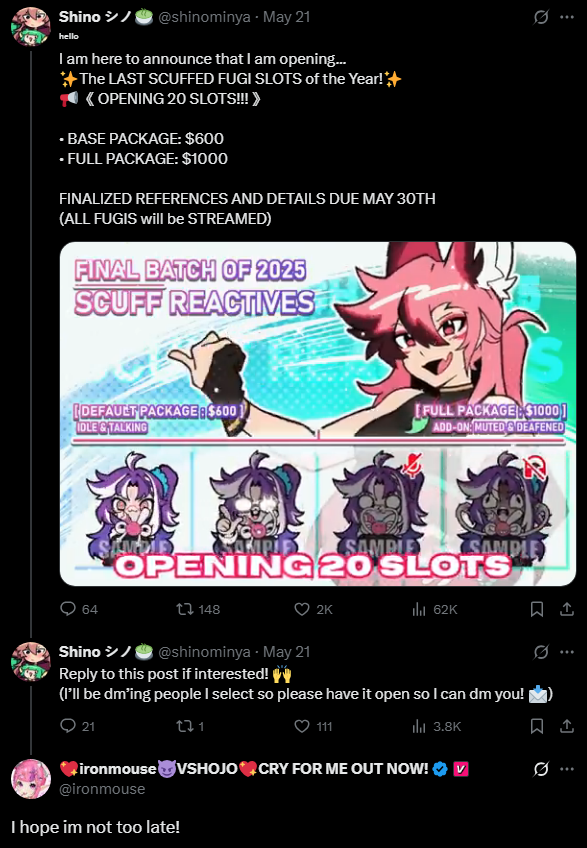
Task: Repost the announcement with 148 reposts
Action: point(198,610)
